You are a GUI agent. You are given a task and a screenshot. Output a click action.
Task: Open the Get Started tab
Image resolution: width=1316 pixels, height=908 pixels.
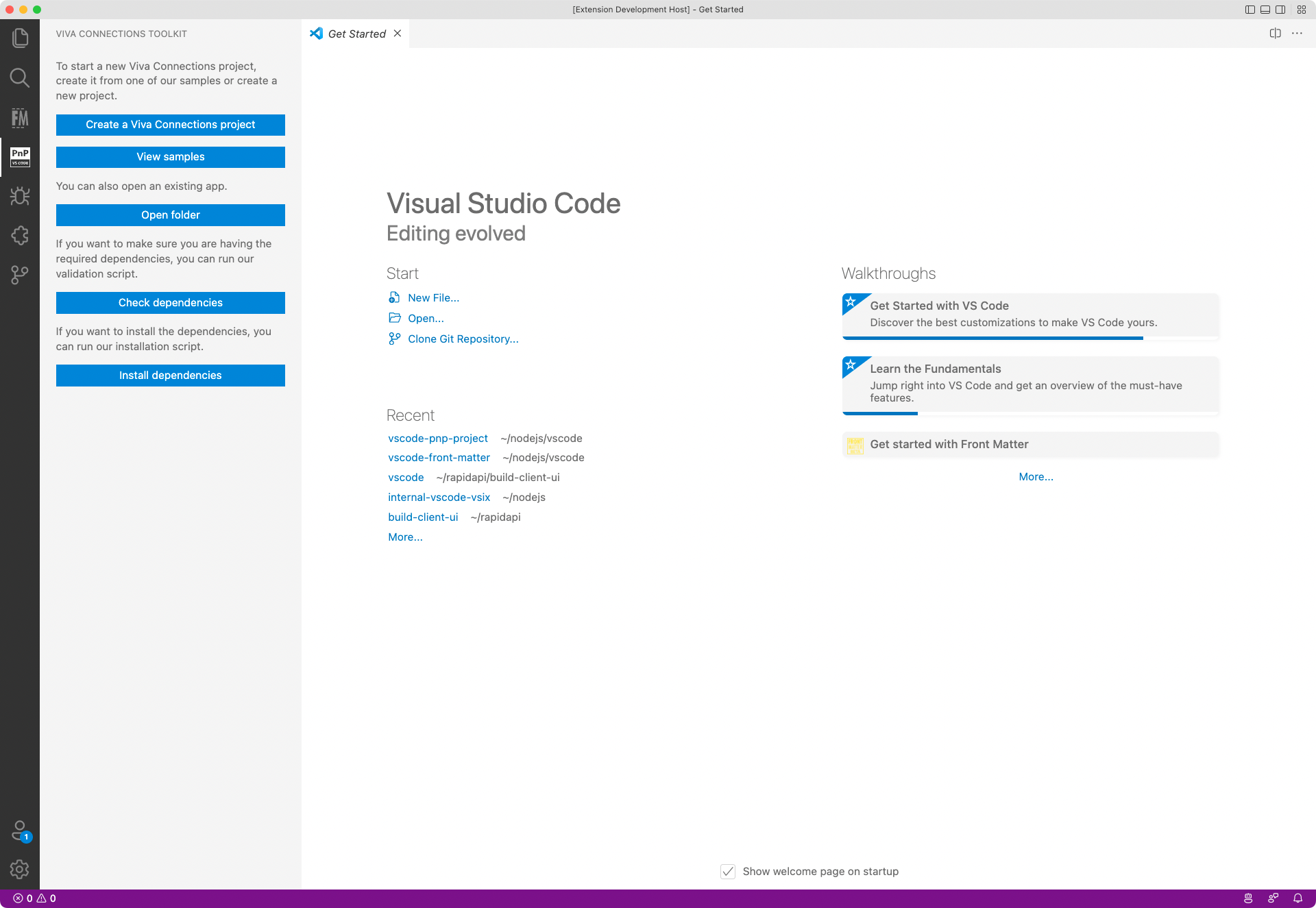(355, 33)
